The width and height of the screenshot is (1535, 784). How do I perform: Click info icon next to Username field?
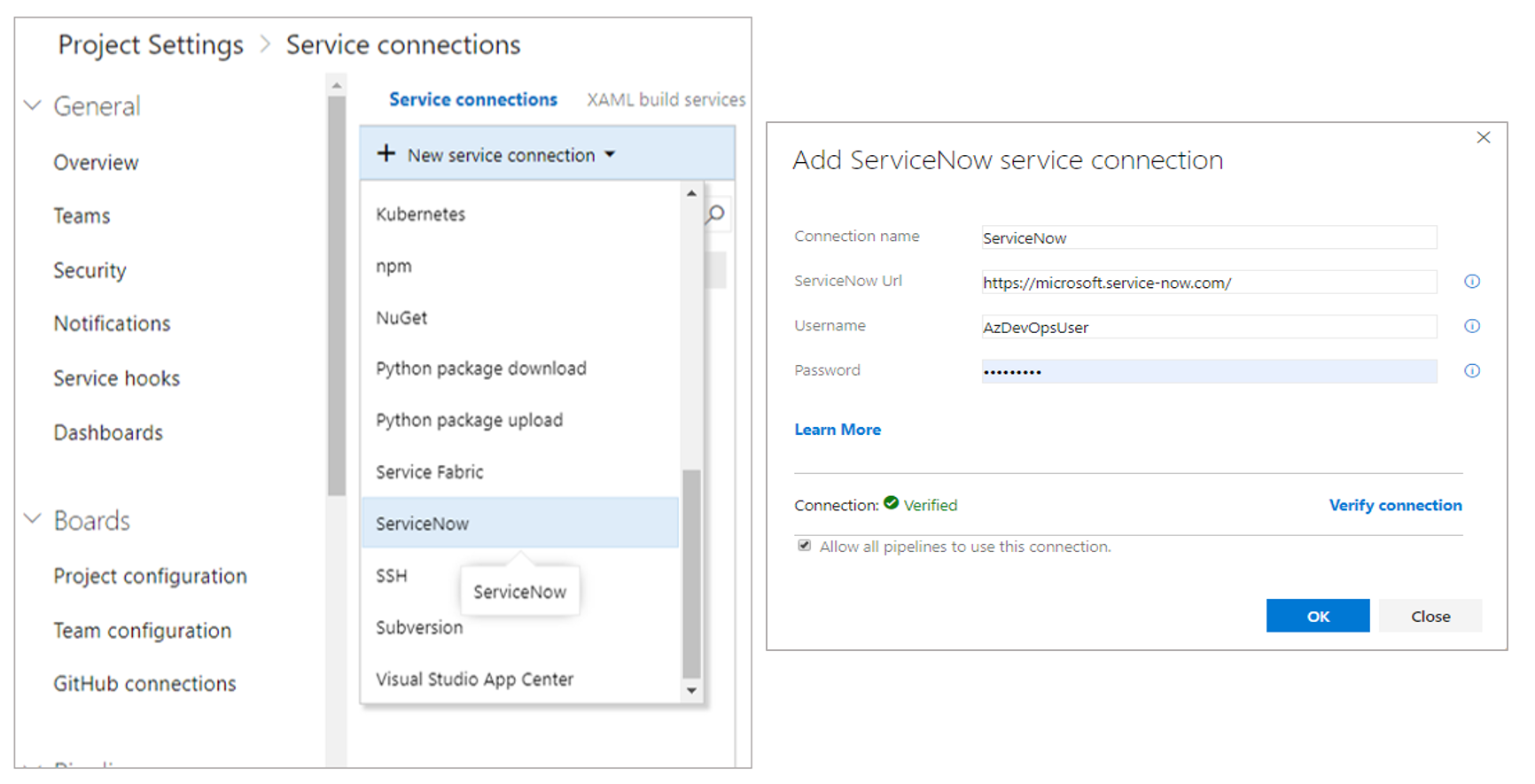pyautogui.click(x=1472, y=326)
